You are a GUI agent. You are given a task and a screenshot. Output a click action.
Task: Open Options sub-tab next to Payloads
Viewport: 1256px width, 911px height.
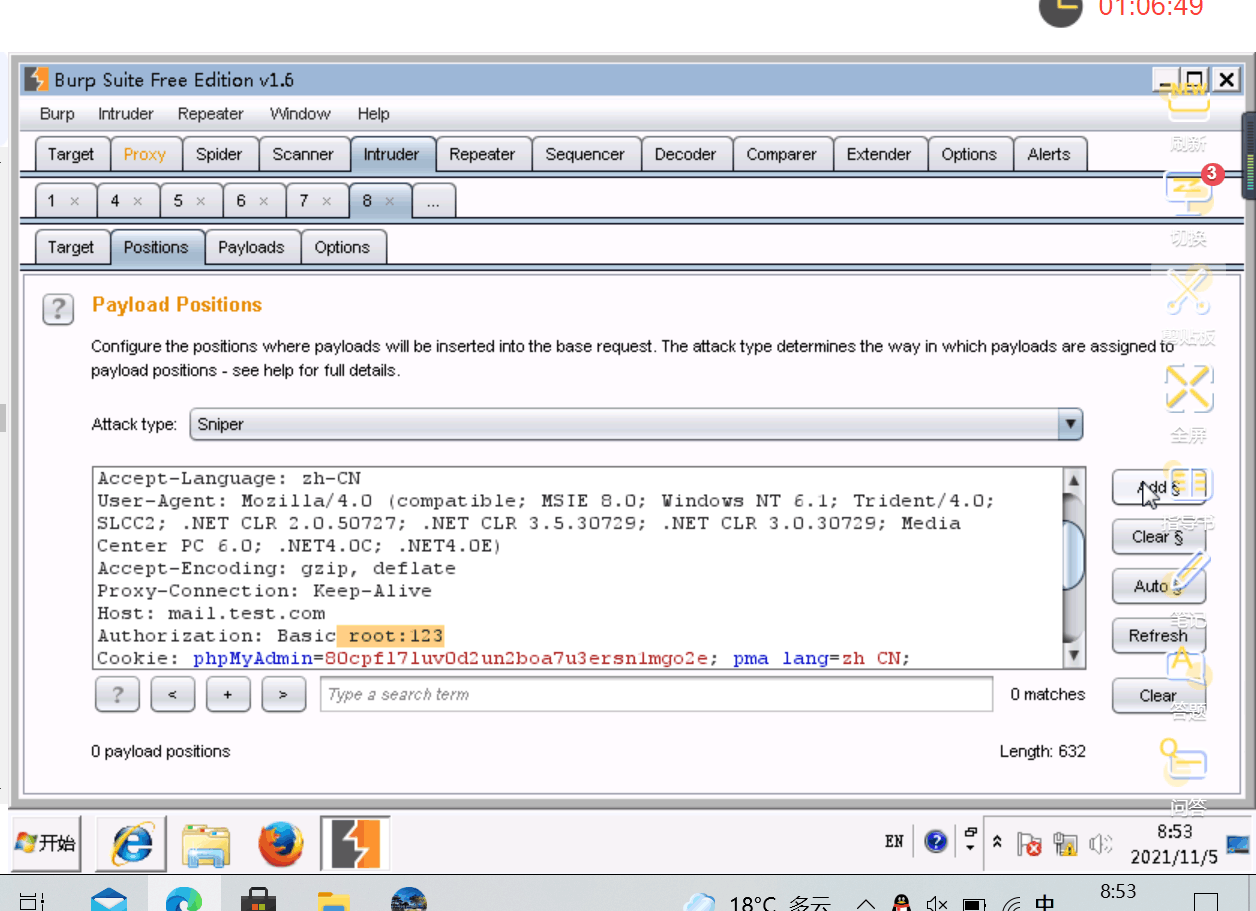tap(342, 248)
